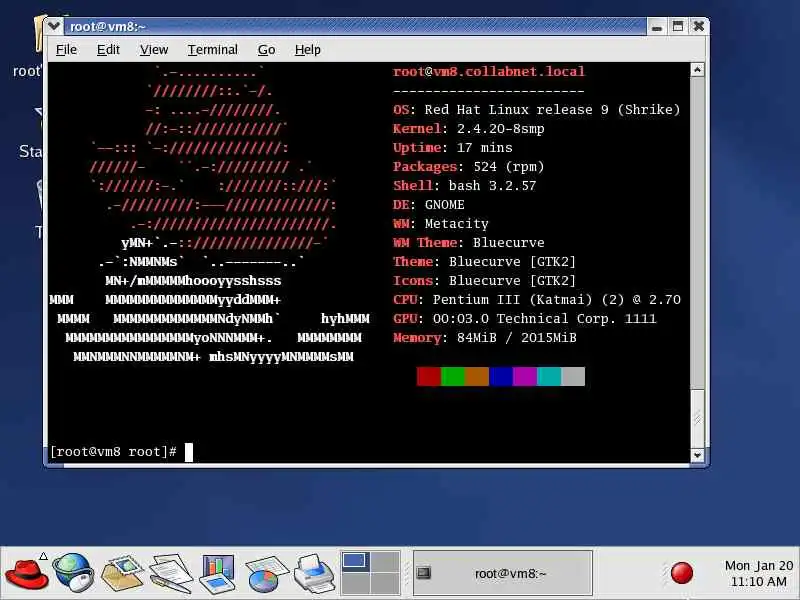Open the presentation application icon
The image size is (800, 600).
[217, 573]
